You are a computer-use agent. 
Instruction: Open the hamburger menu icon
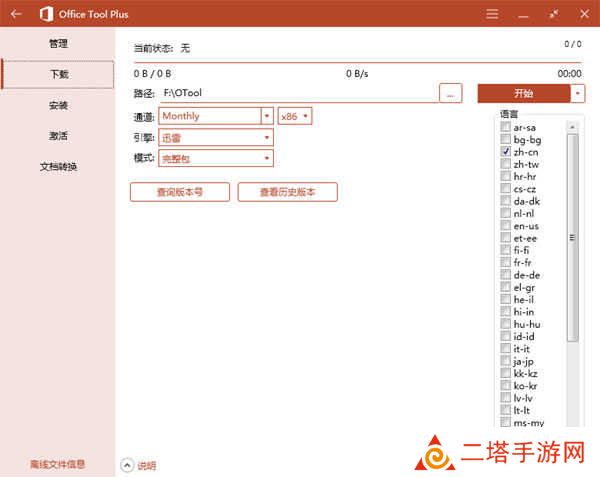coord(492,14)
